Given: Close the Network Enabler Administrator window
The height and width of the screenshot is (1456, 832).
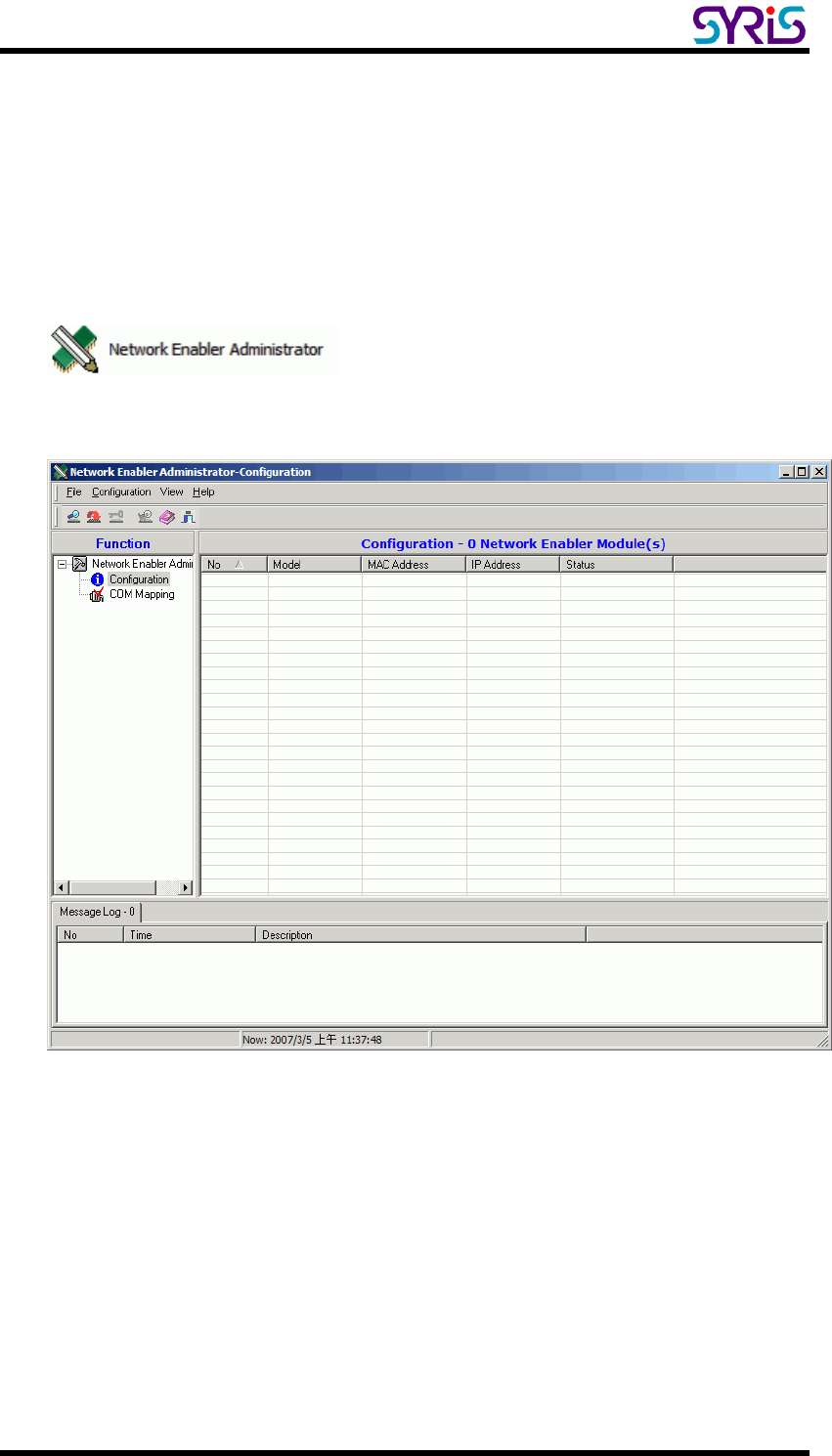Looking at the screenshot, I should point(818,471).
